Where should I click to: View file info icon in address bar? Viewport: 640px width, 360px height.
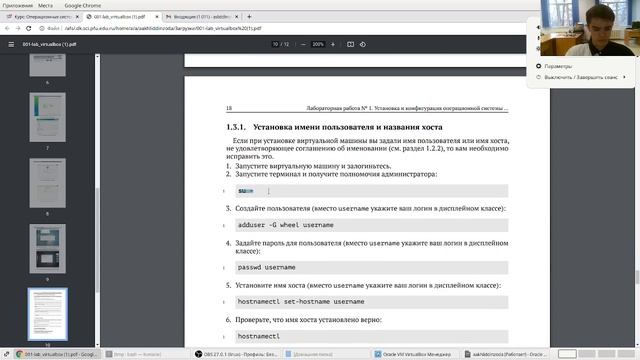pyautogui.click(x=42, y=28)
